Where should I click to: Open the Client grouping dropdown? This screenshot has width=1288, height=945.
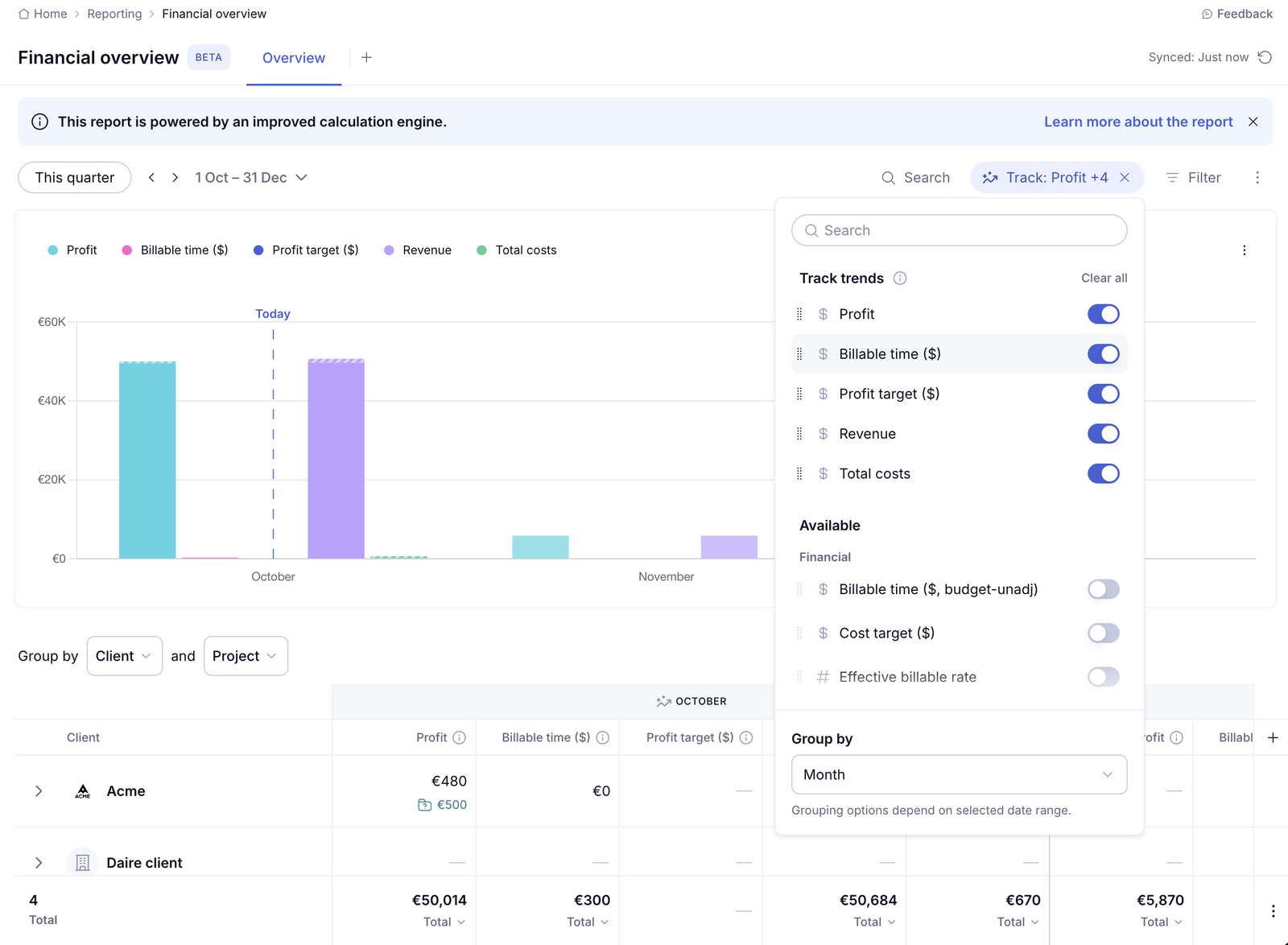pyautogui.click(x=124, y=656)
